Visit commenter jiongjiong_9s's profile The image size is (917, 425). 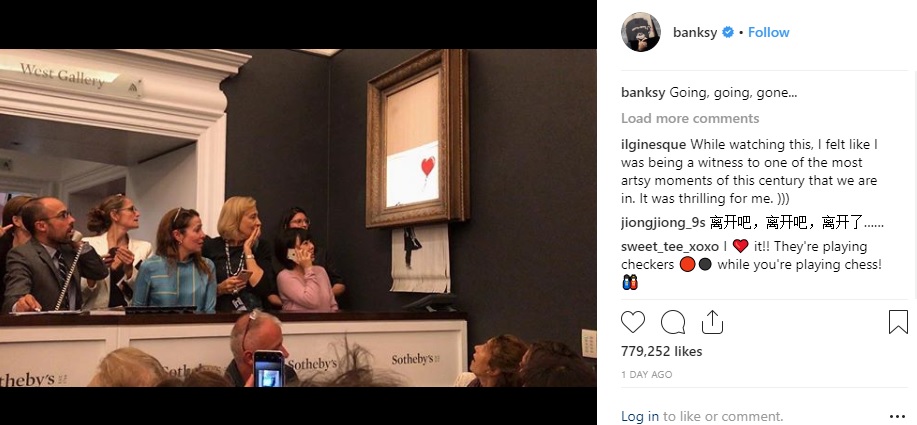pos(663,223)
